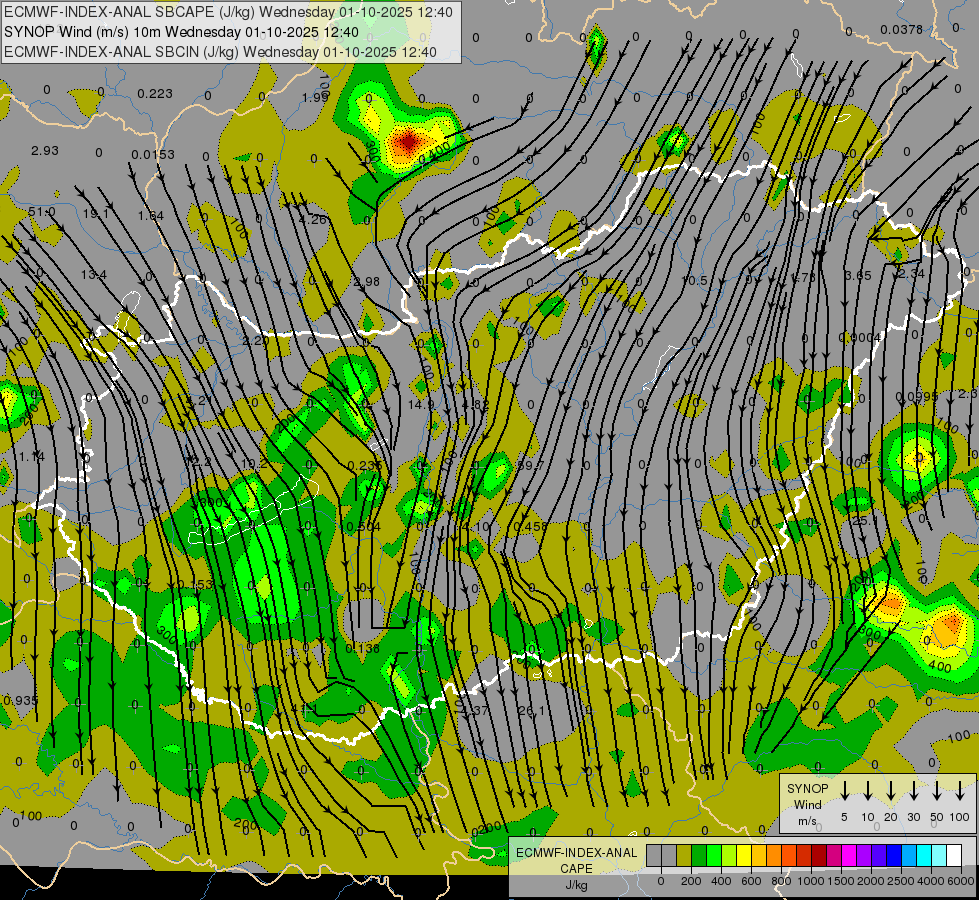
Task: Click the 0.0378 value in top-right corner
Action: tap(901, 30)
